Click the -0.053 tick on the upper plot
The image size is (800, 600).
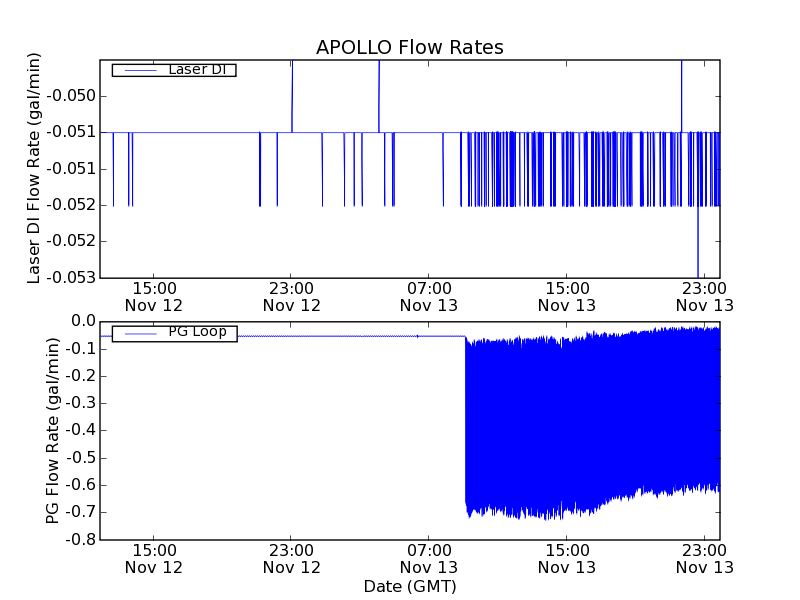pyautogui.click(x=76, y=277)
